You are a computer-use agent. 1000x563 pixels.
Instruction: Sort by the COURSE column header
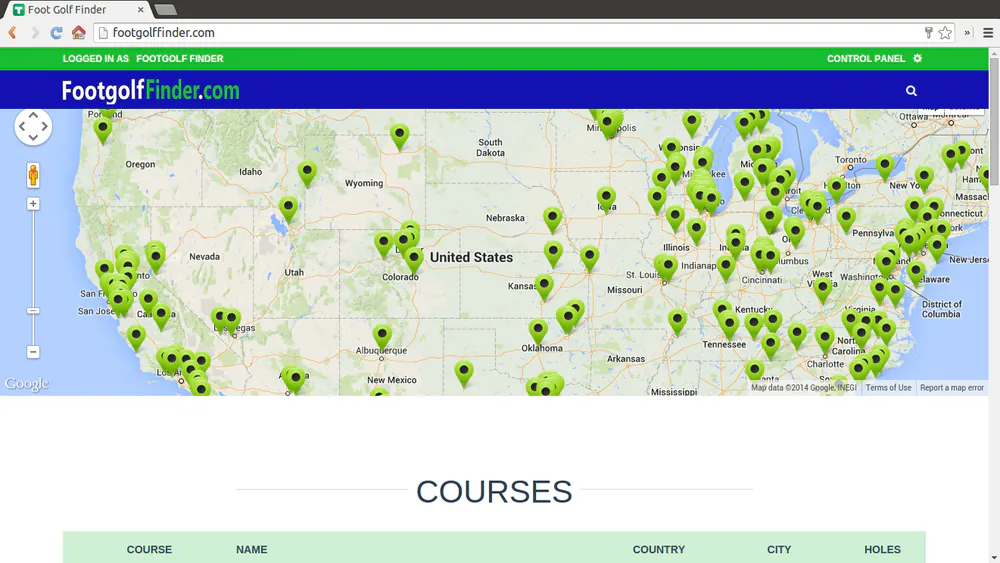[x=149, y=550]
